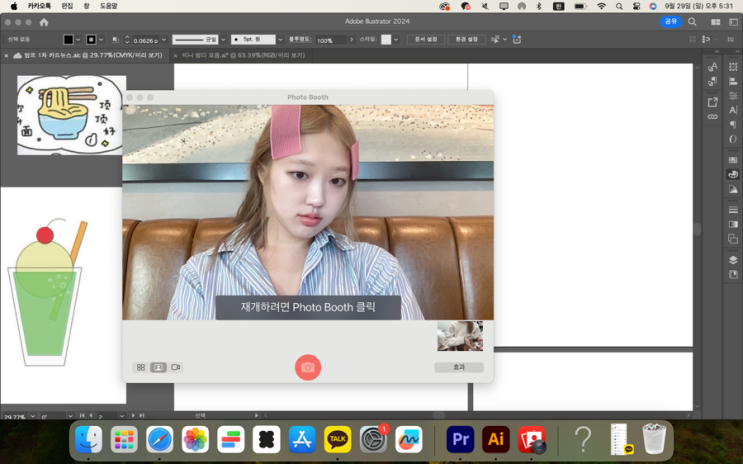
Task: Open the Character panel icon
Action: tap(733, 110)
